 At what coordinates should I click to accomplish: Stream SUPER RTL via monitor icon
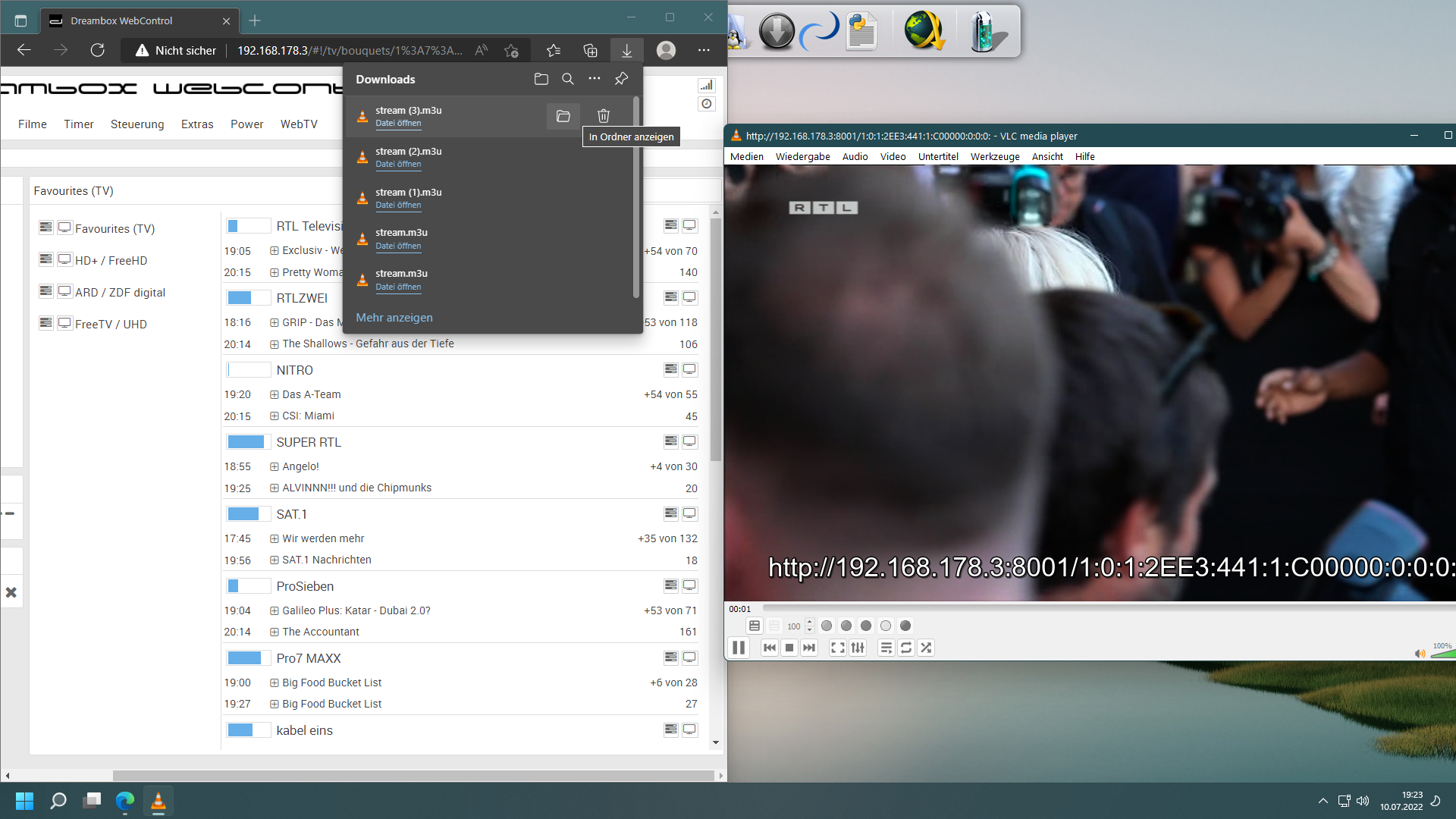coord(689,441)
